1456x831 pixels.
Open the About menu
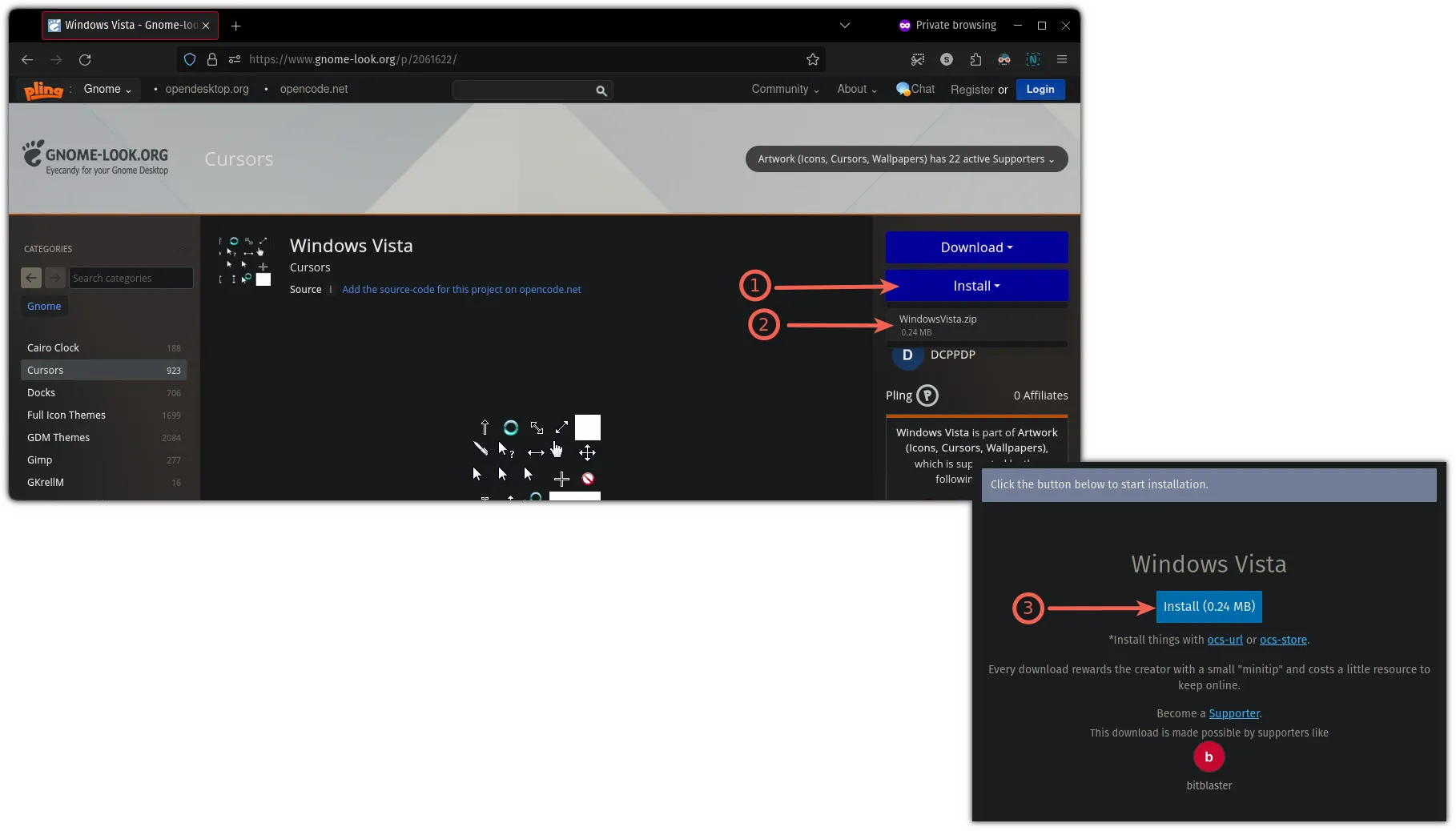tap(857, 89)
